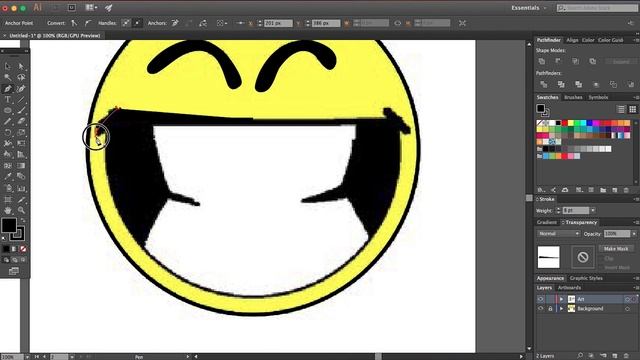Open the Swatch Libraries menu icon
The image size is (640, 360).
(541, 190)
